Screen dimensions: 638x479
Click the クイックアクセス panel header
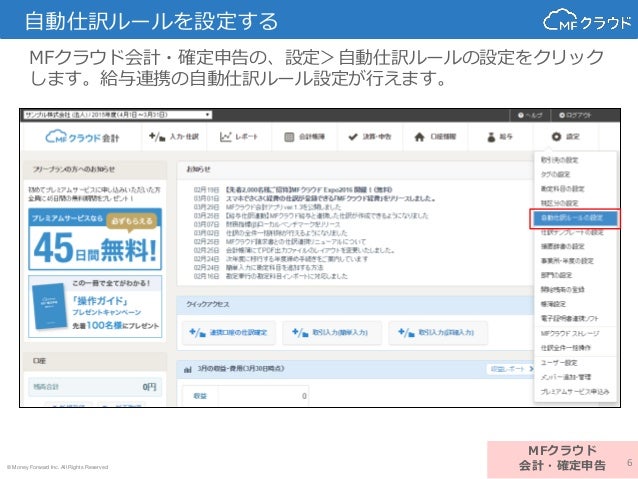355,304
